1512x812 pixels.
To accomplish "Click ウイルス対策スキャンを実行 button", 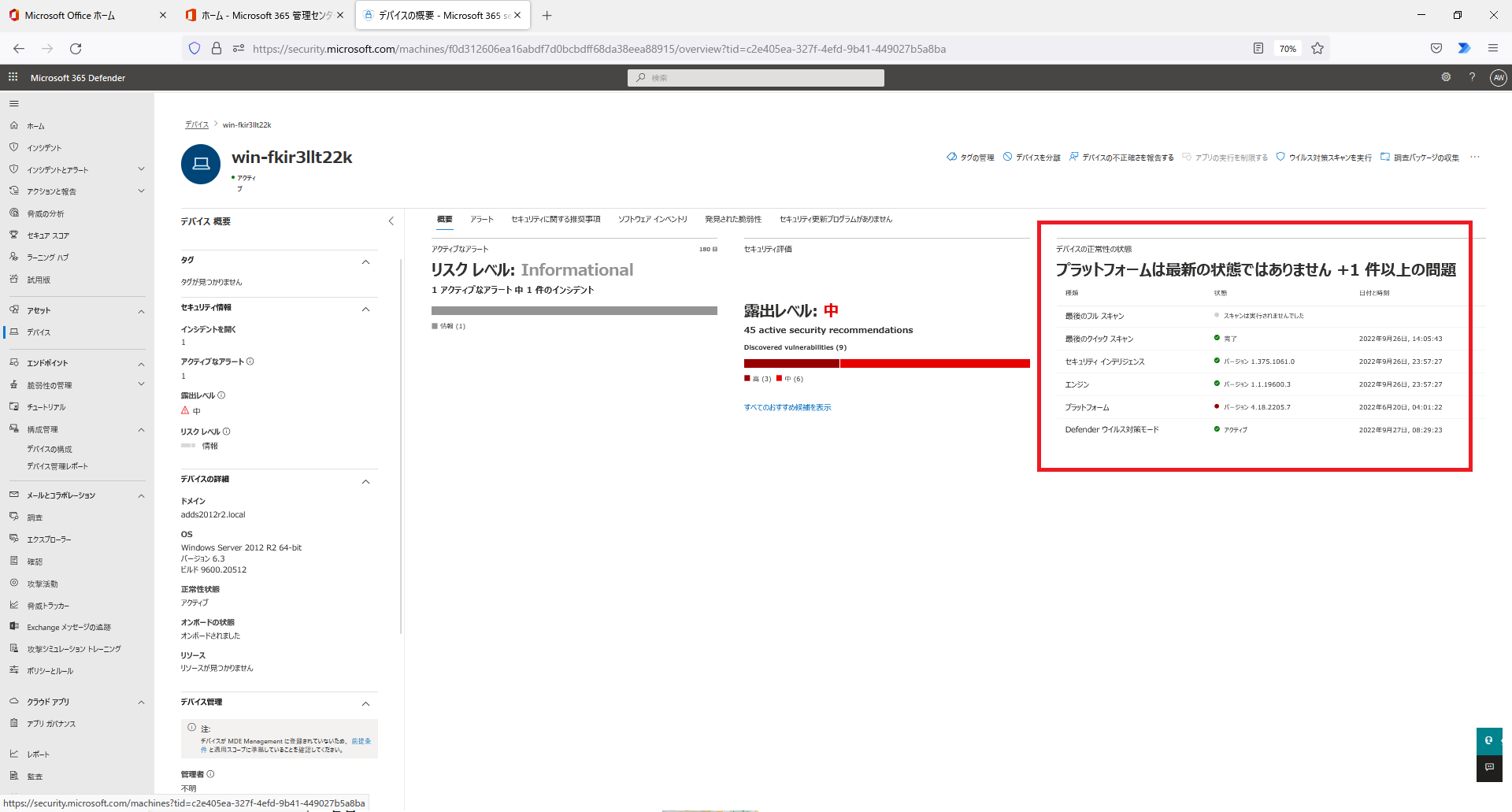I will point(1324,158).
